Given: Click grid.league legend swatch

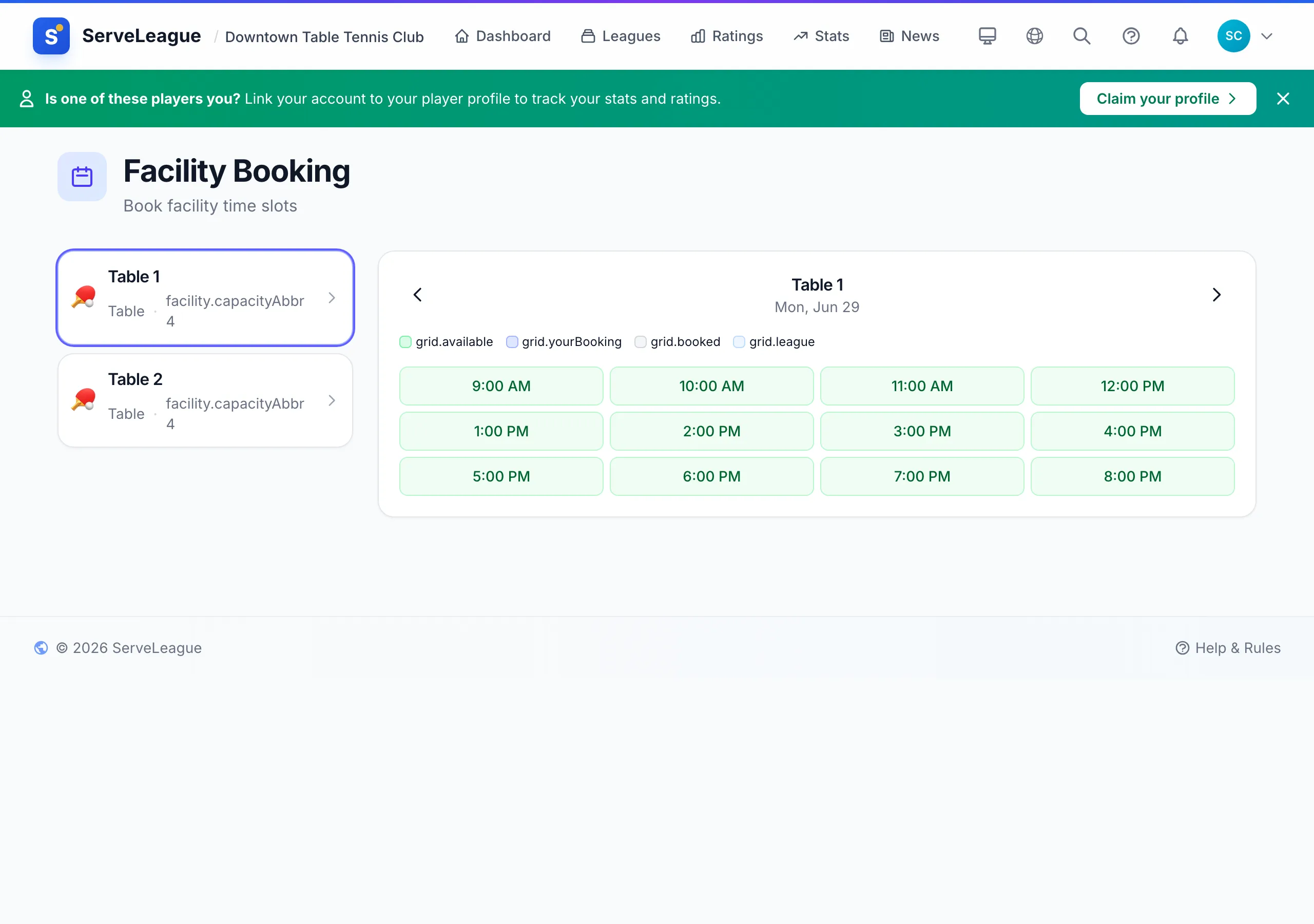Looking at the screenshot, I should 739,342.
